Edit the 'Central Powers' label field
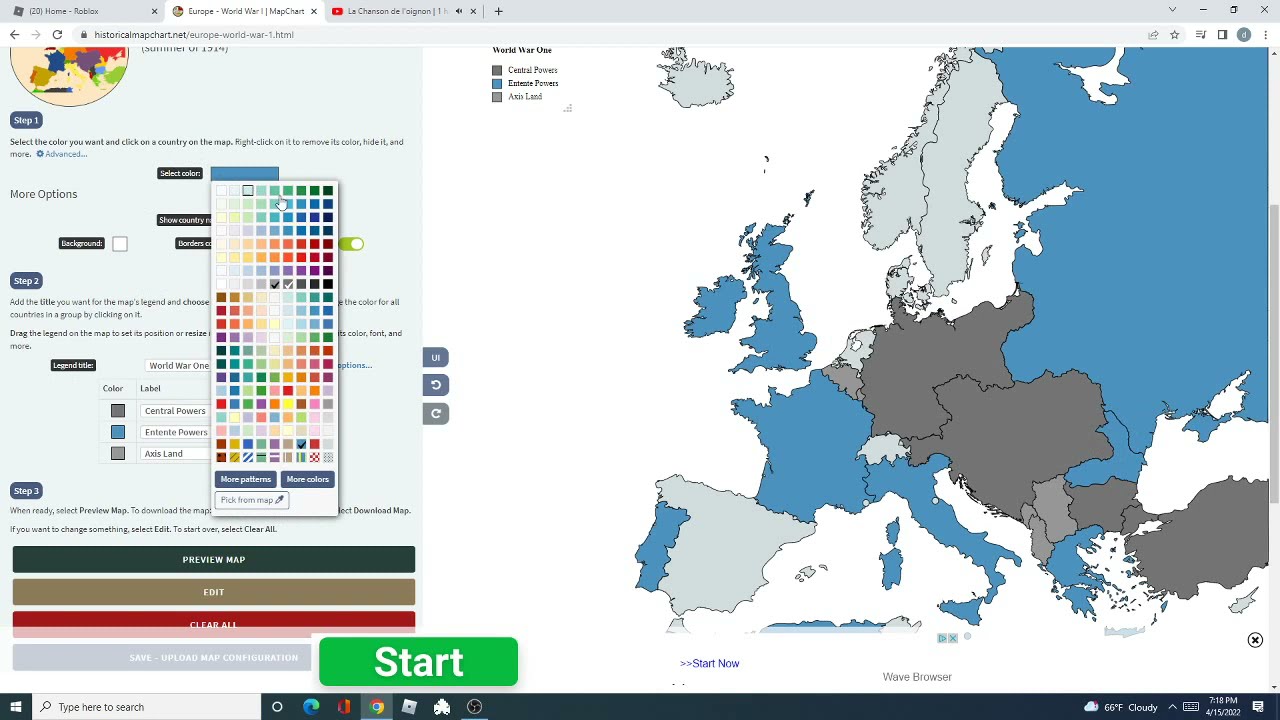This screenshot has width=1280, height=720. coord(174,411)
